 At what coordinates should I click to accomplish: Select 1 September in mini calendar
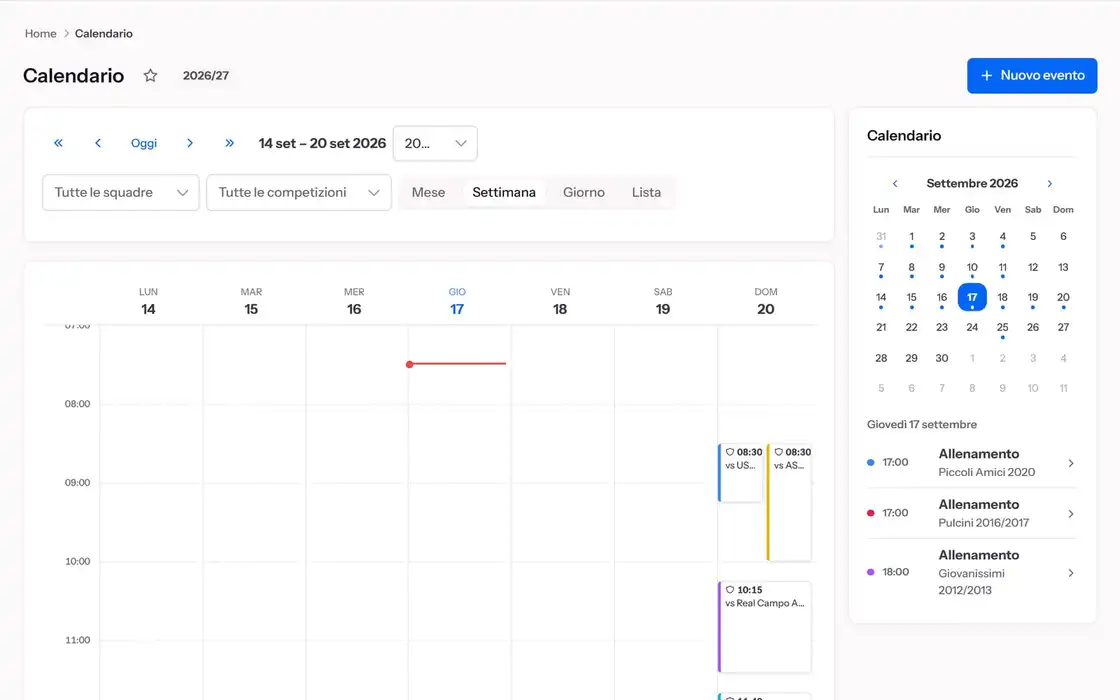click(x=911, y=236)
